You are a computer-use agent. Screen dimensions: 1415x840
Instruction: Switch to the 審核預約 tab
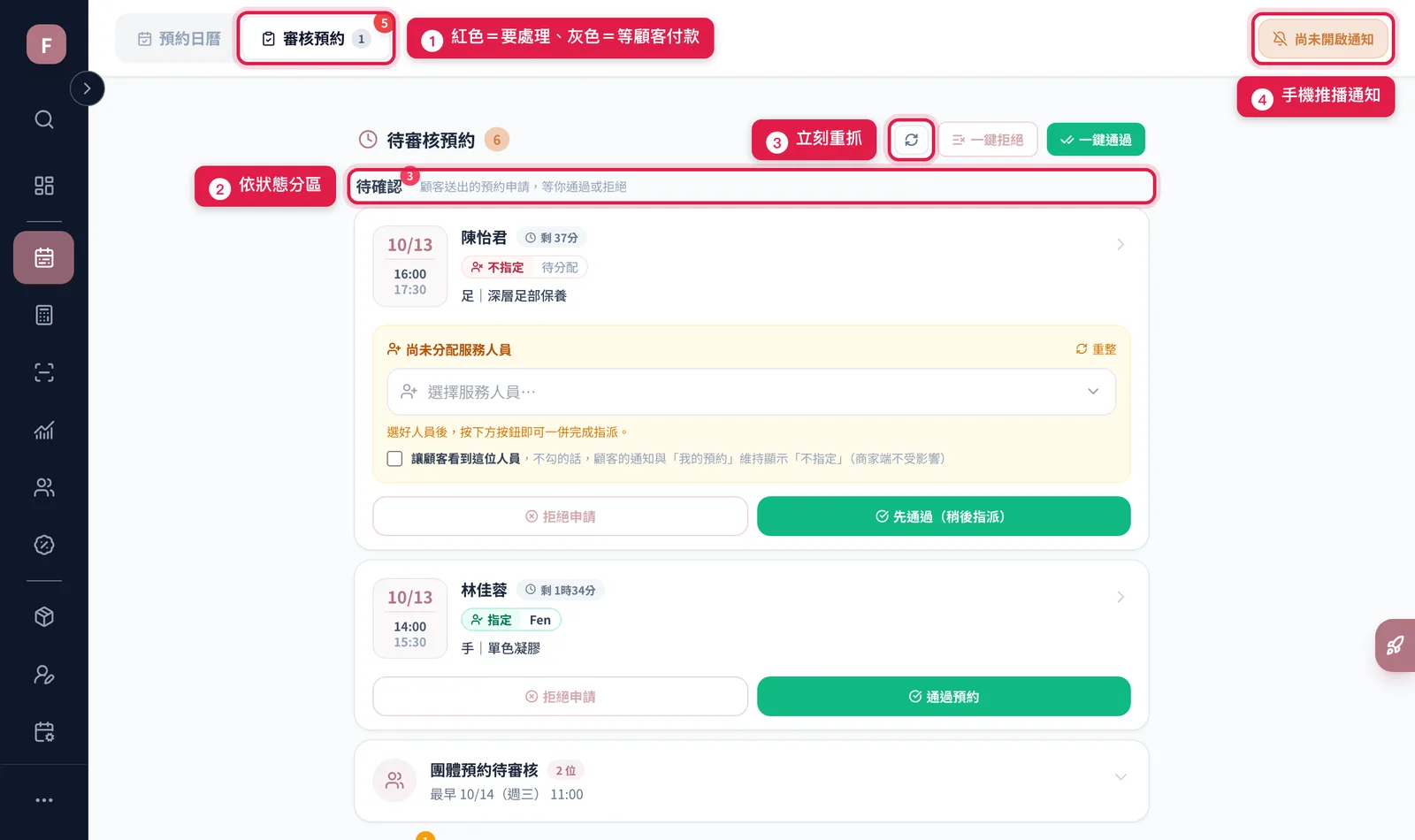pos(316,39)
